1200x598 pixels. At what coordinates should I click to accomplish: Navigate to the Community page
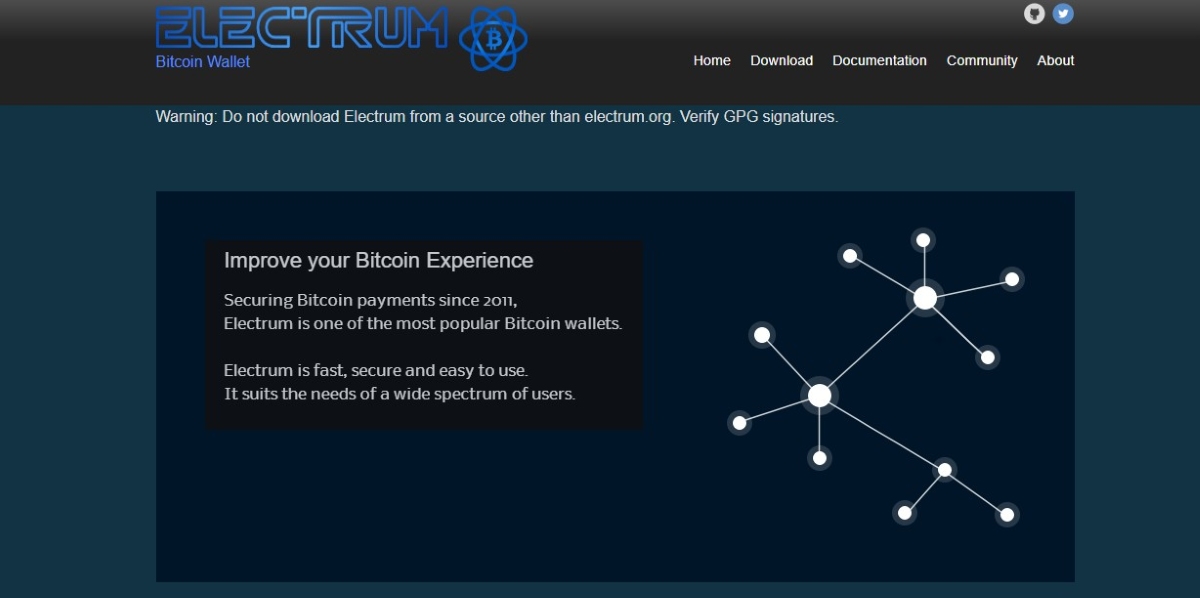click(982, 60)
